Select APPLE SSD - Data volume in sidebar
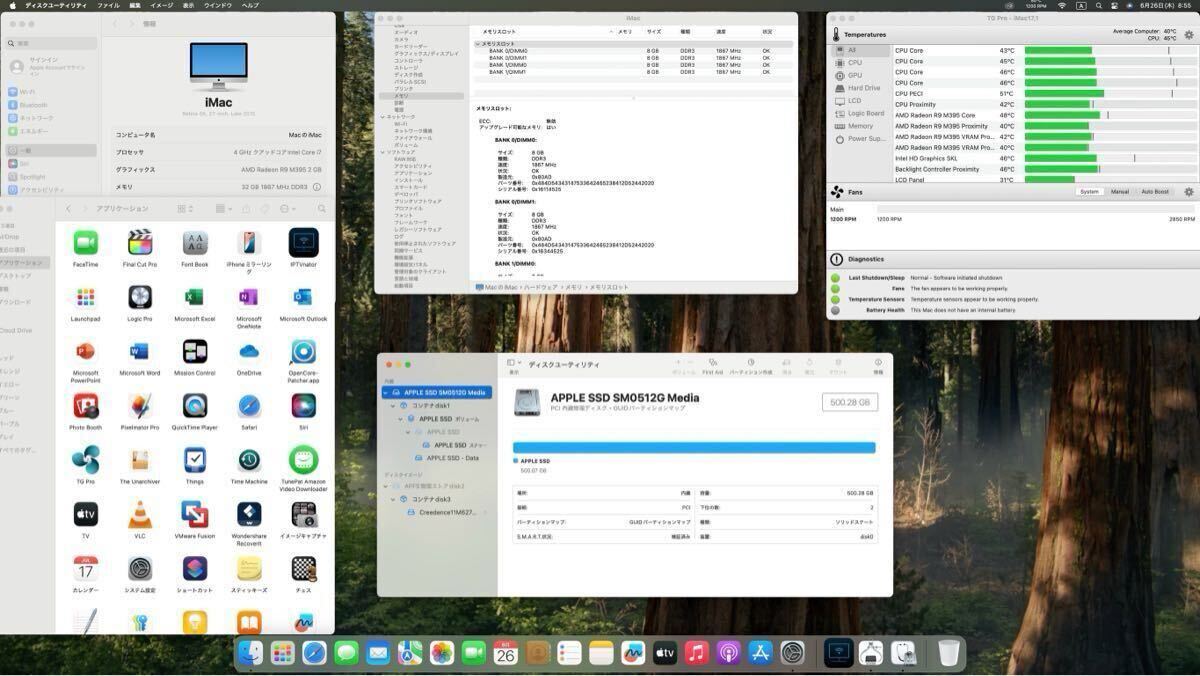Image resolution: width=1200 pixels, height=676 pixels. coord(447,458)
